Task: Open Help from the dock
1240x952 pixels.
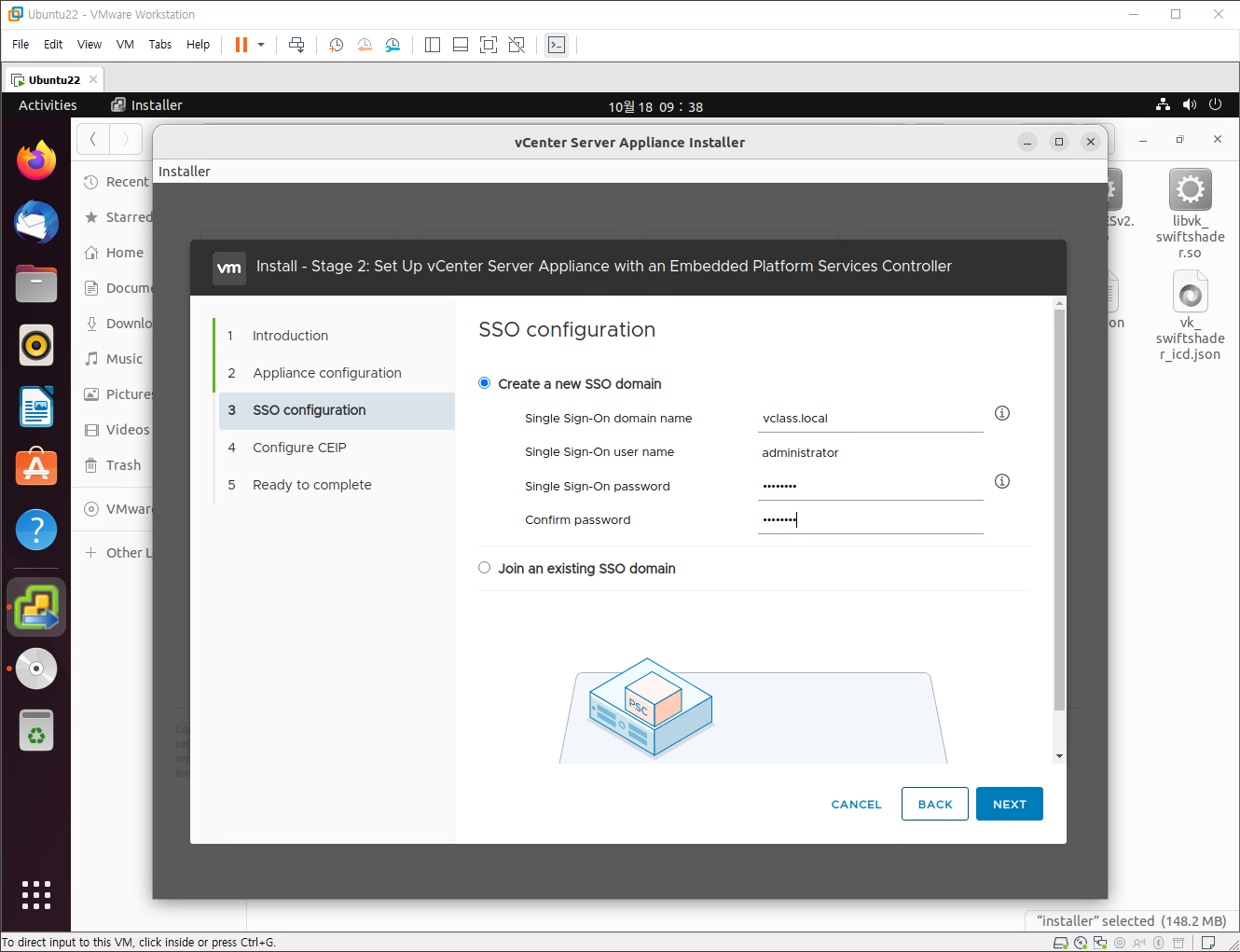Action: (36, 530)
